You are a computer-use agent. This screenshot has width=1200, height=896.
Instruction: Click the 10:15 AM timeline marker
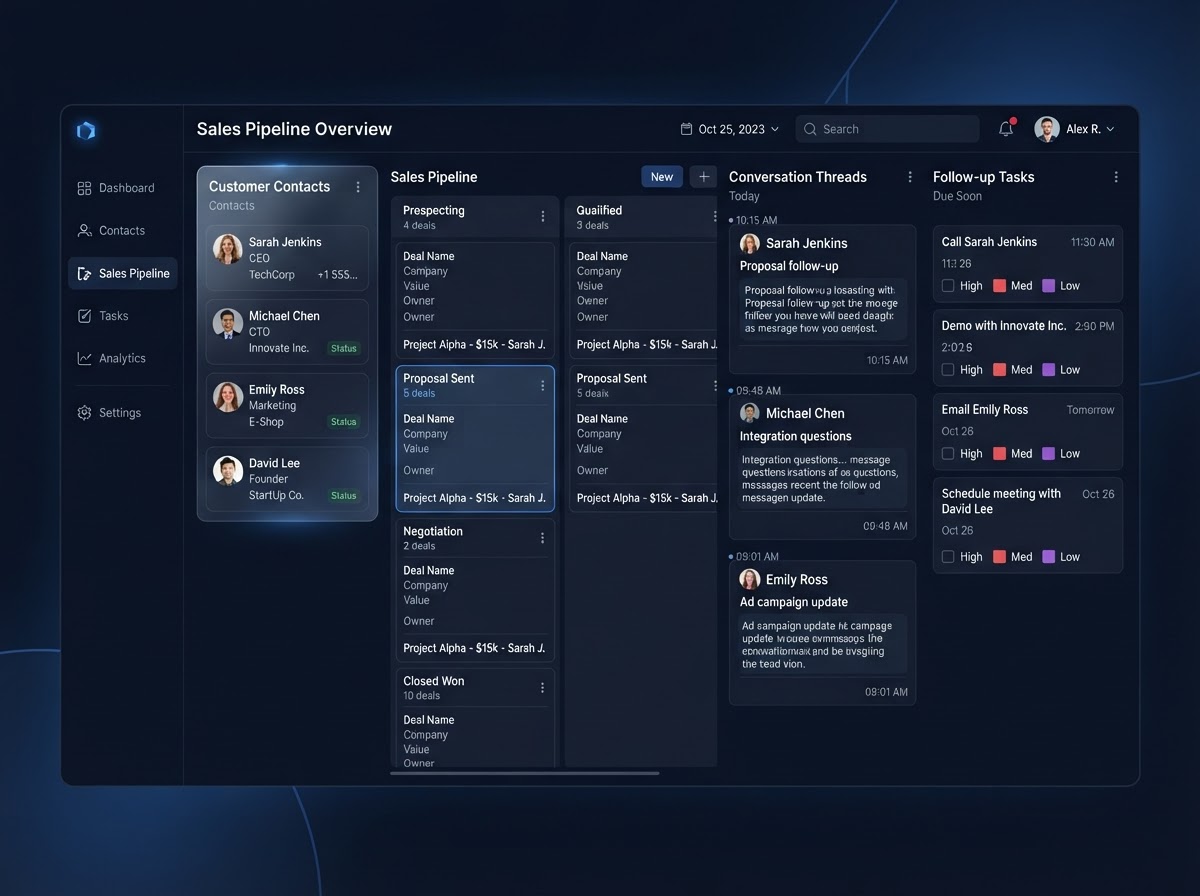coord(753,220)
